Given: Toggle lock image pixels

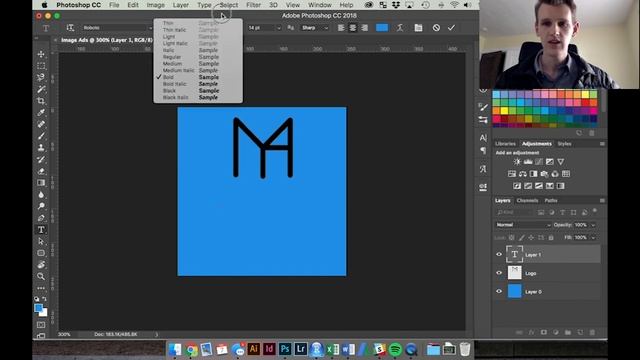Looking at the screenshot, I should click(522, 237).
